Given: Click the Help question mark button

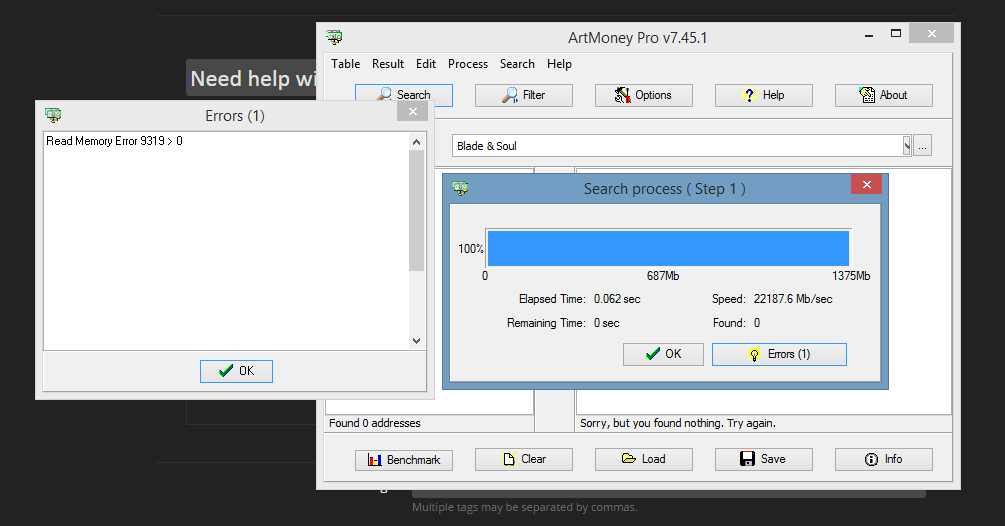Looking at the screenshot, I should pyautogui.click(x=763, y=95).
